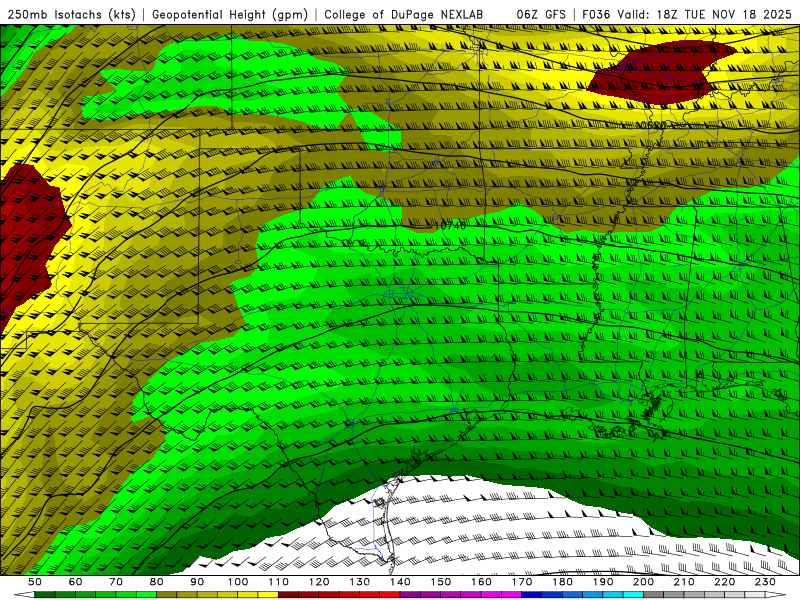
Task: Select the bright yellow swatch just before dark red
Action: [x=268, y=595]
